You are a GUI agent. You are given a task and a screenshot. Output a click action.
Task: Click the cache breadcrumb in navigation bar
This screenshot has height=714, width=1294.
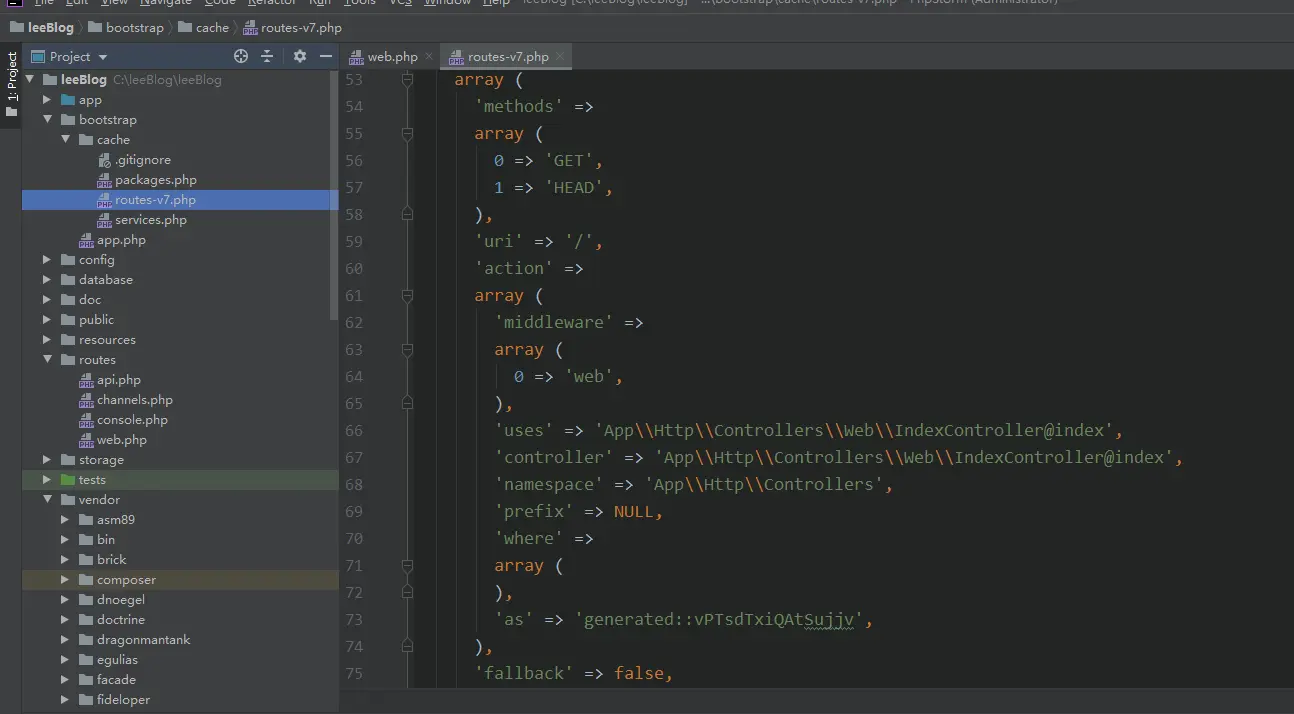pos(212,28)
